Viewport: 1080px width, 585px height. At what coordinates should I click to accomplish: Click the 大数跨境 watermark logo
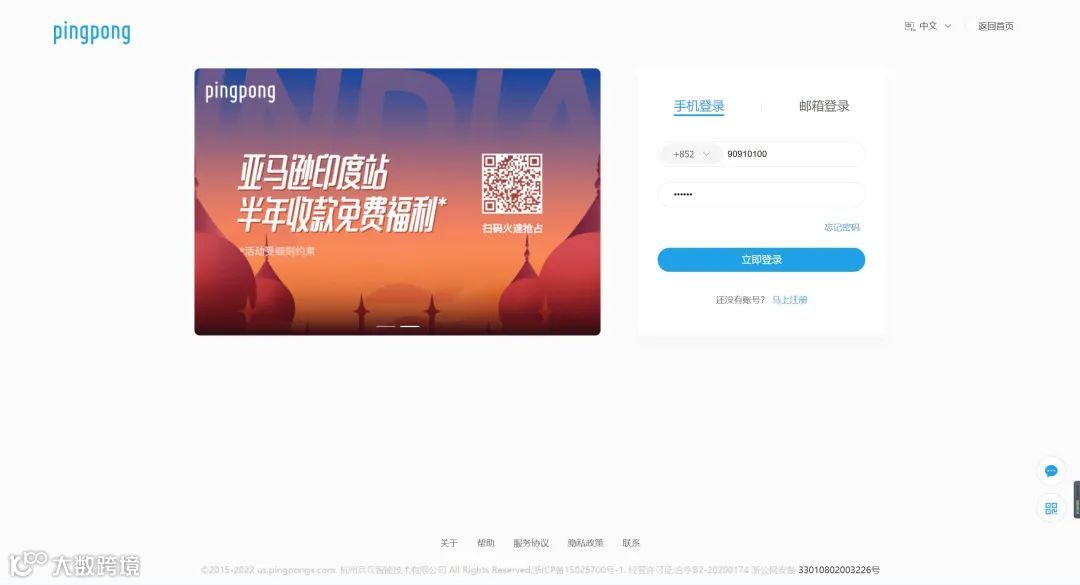click(74, 564)
